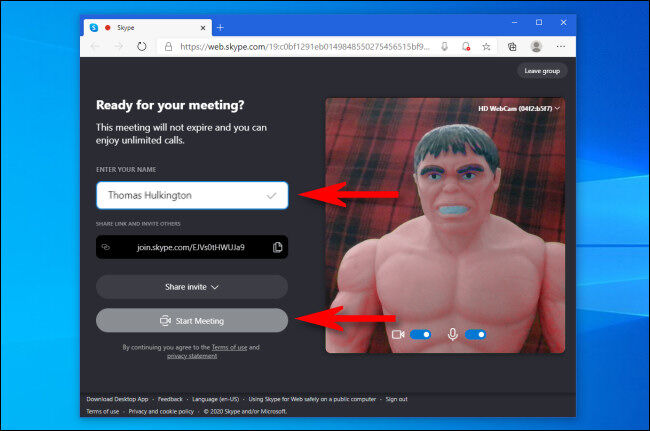The image size is (650, 431).
Task: Click the browser forward arrow
Action: (x=119, y=46)
